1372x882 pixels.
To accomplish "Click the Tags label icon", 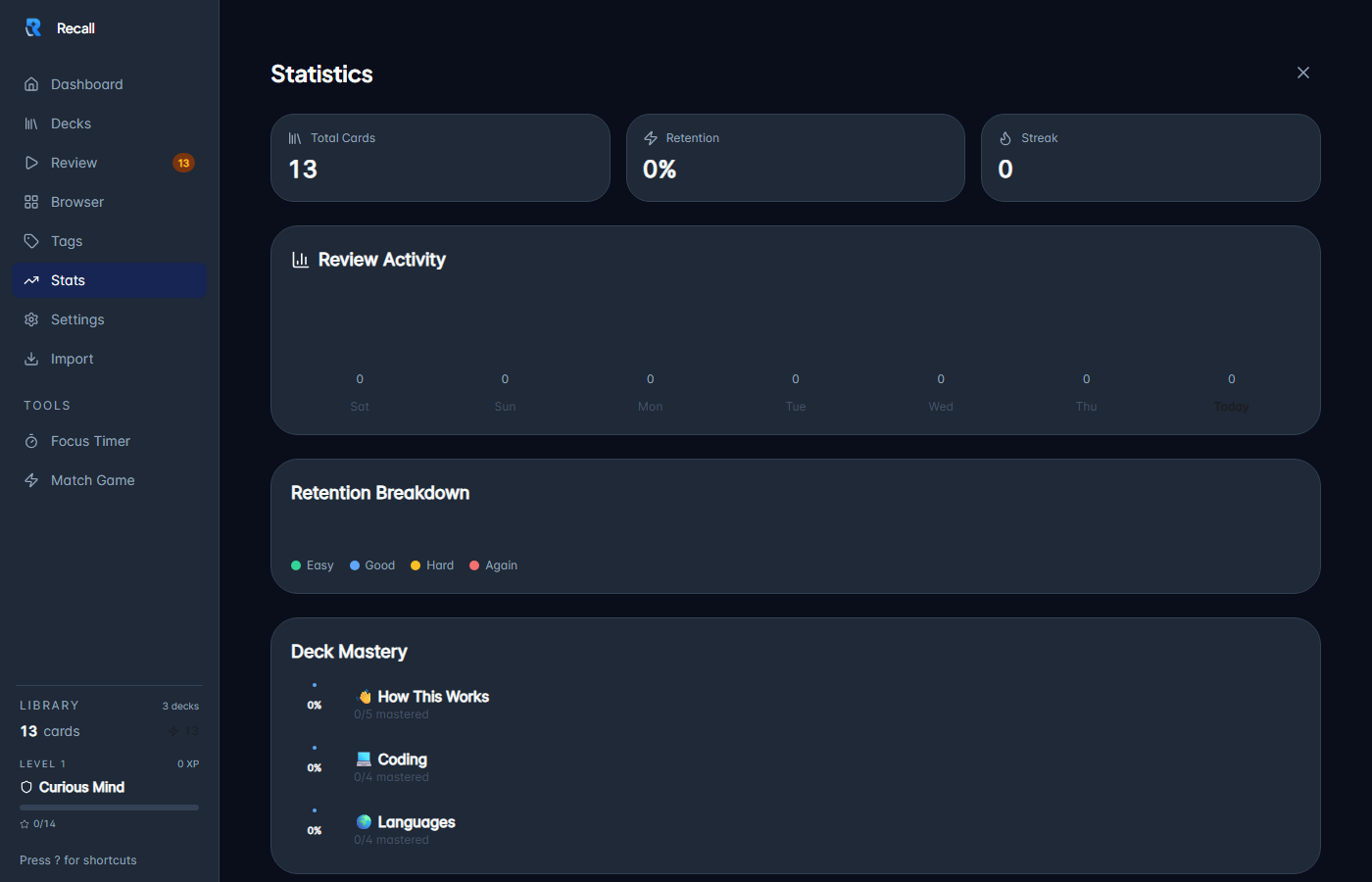I will [x=31, y=241].
